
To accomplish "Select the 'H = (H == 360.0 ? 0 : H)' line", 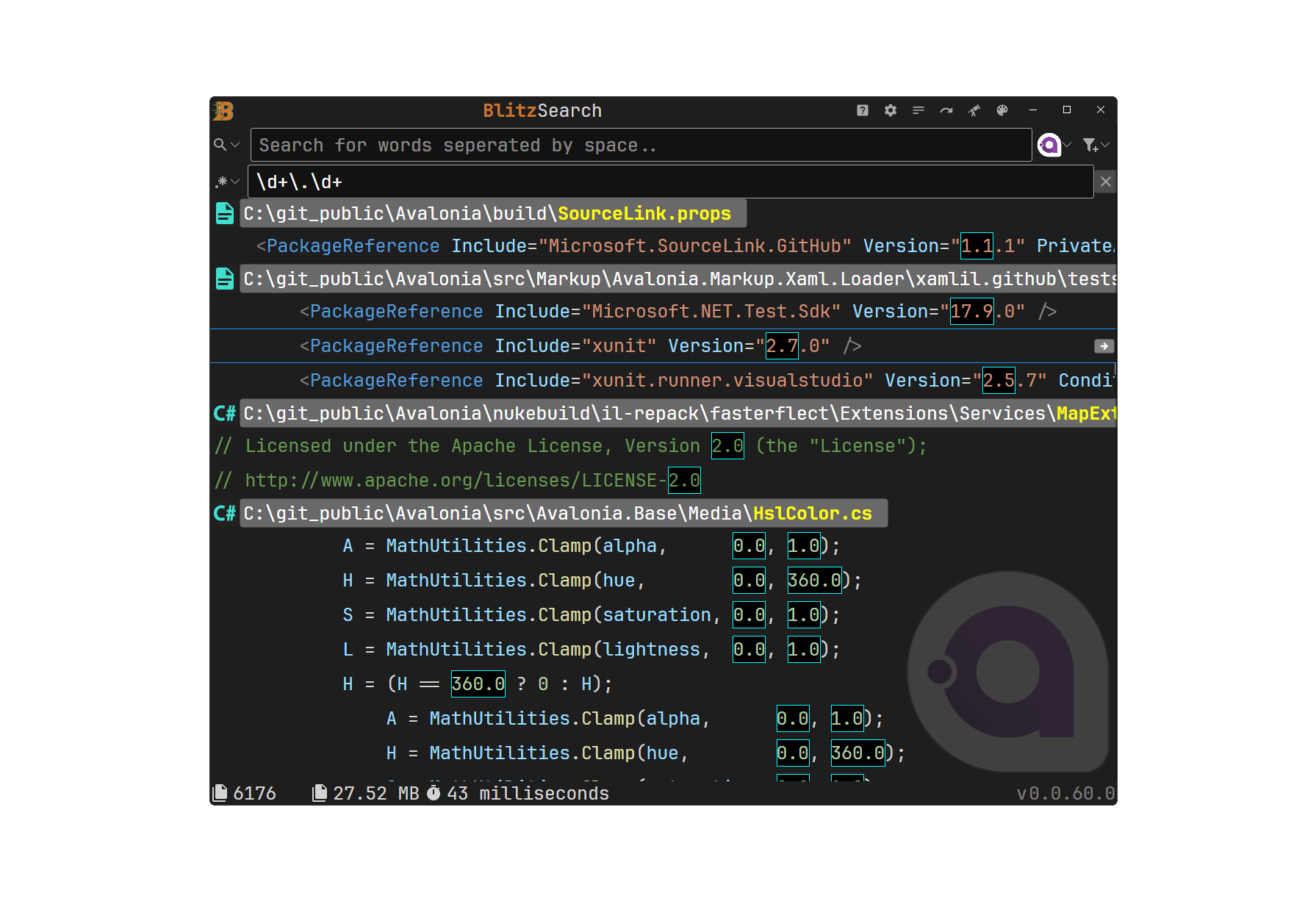I will 664,684.
